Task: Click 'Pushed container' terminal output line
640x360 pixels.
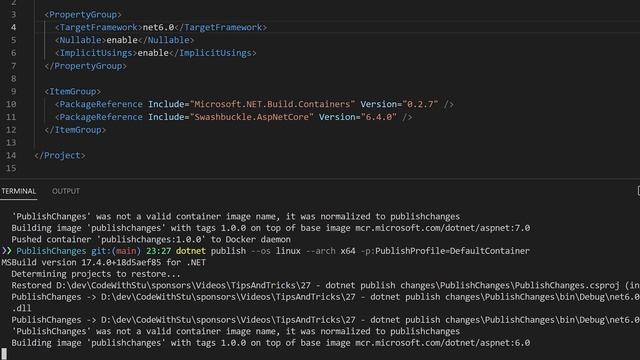Action: pyautogui.click(x=151, y=240)
